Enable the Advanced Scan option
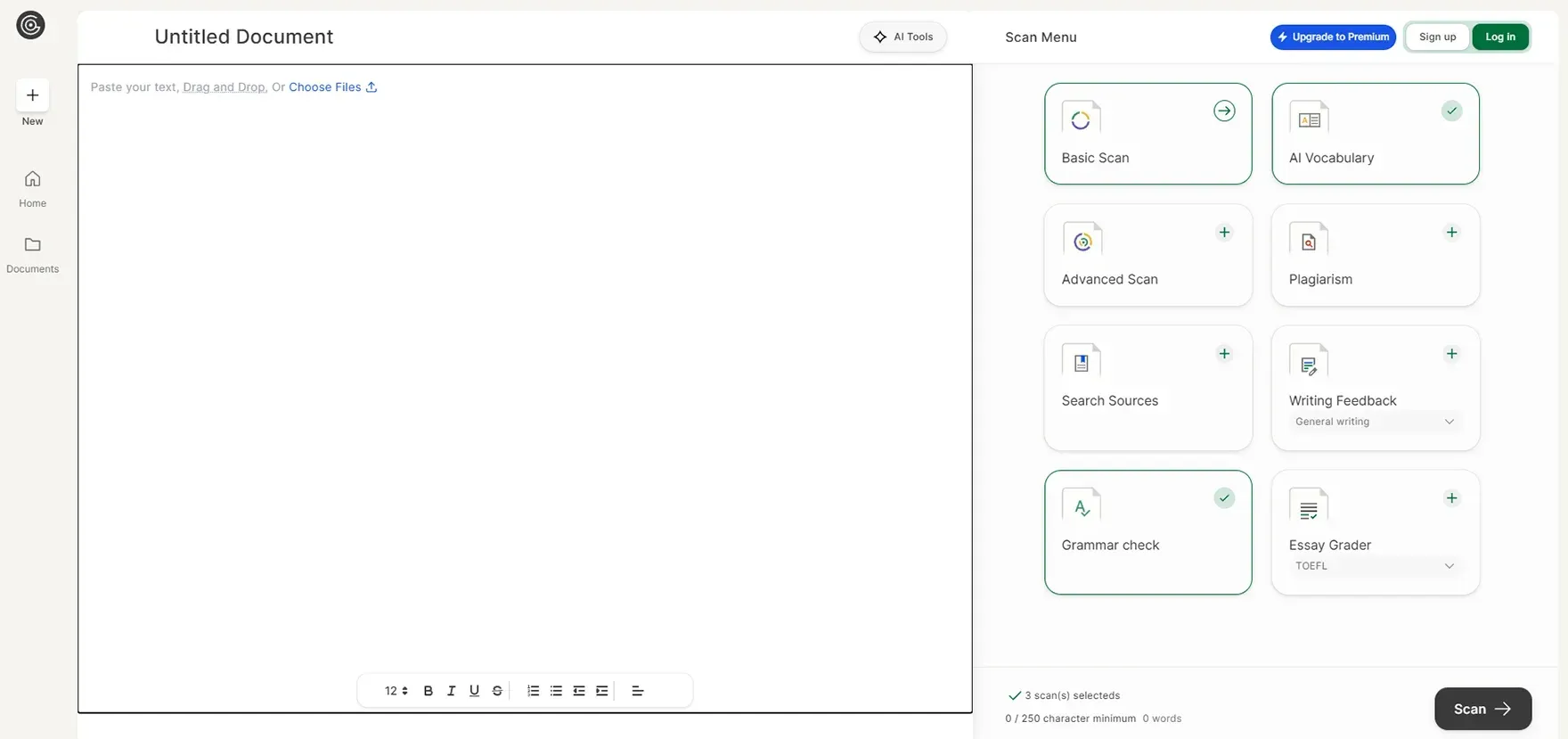Image resolution: width=1568 pixels, height=739 pixels. click(x=1224, y=233)
